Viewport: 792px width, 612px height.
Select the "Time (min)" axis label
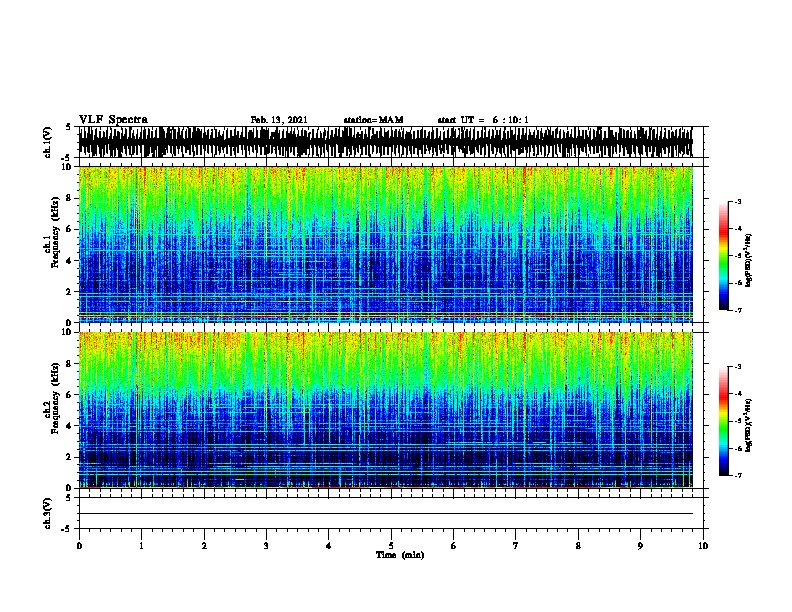coord(400,555)
